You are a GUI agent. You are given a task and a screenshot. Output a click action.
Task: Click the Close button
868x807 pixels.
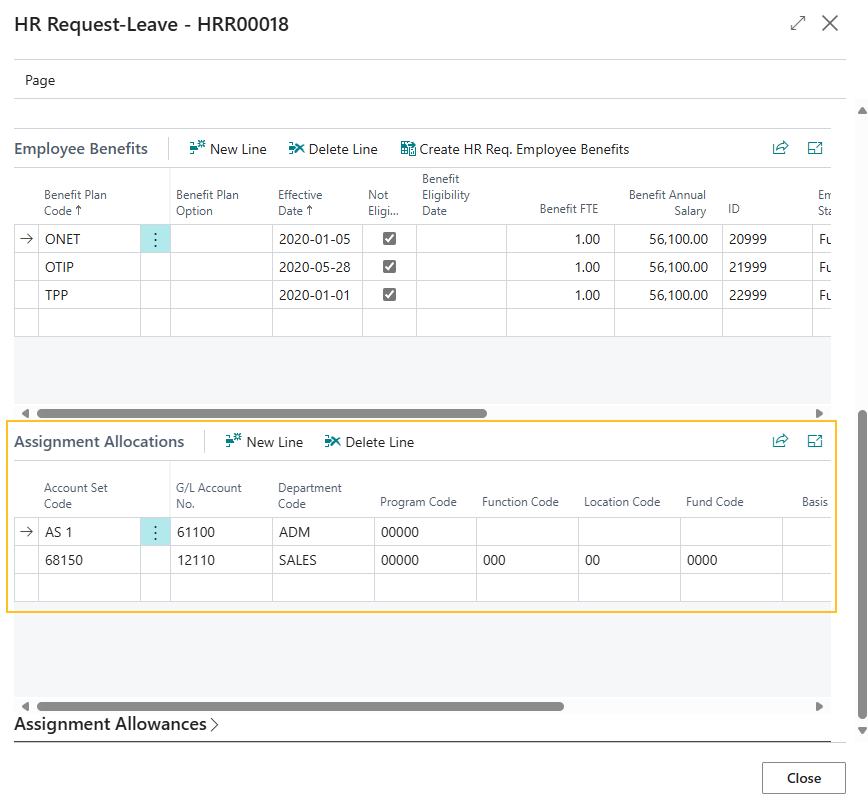804,777
